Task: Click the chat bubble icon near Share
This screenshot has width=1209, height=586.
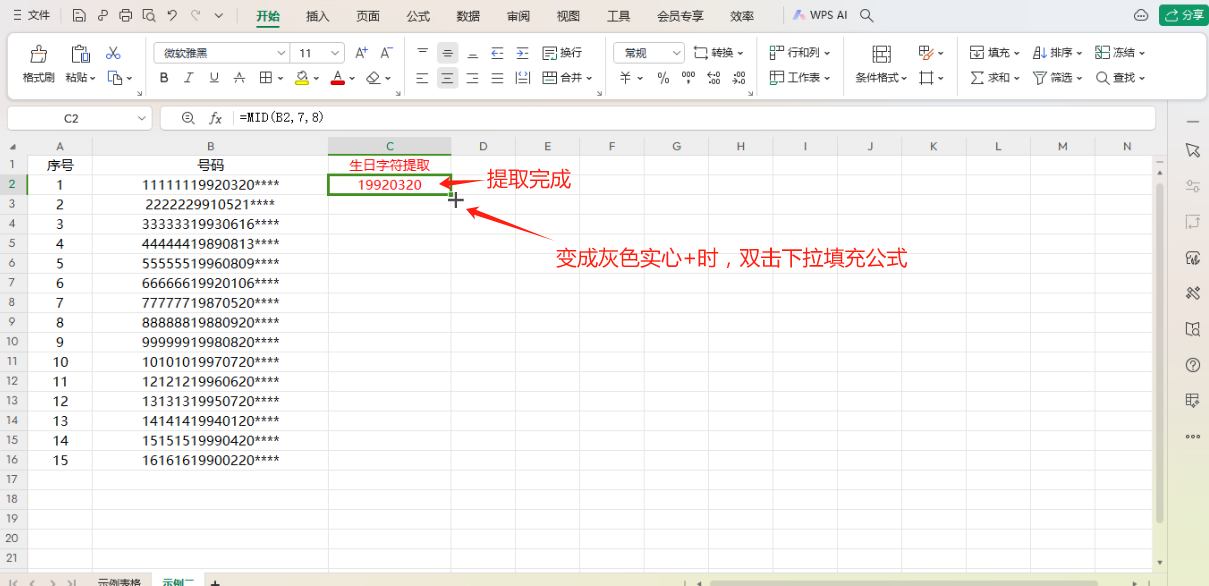Action: [1141, 15]
